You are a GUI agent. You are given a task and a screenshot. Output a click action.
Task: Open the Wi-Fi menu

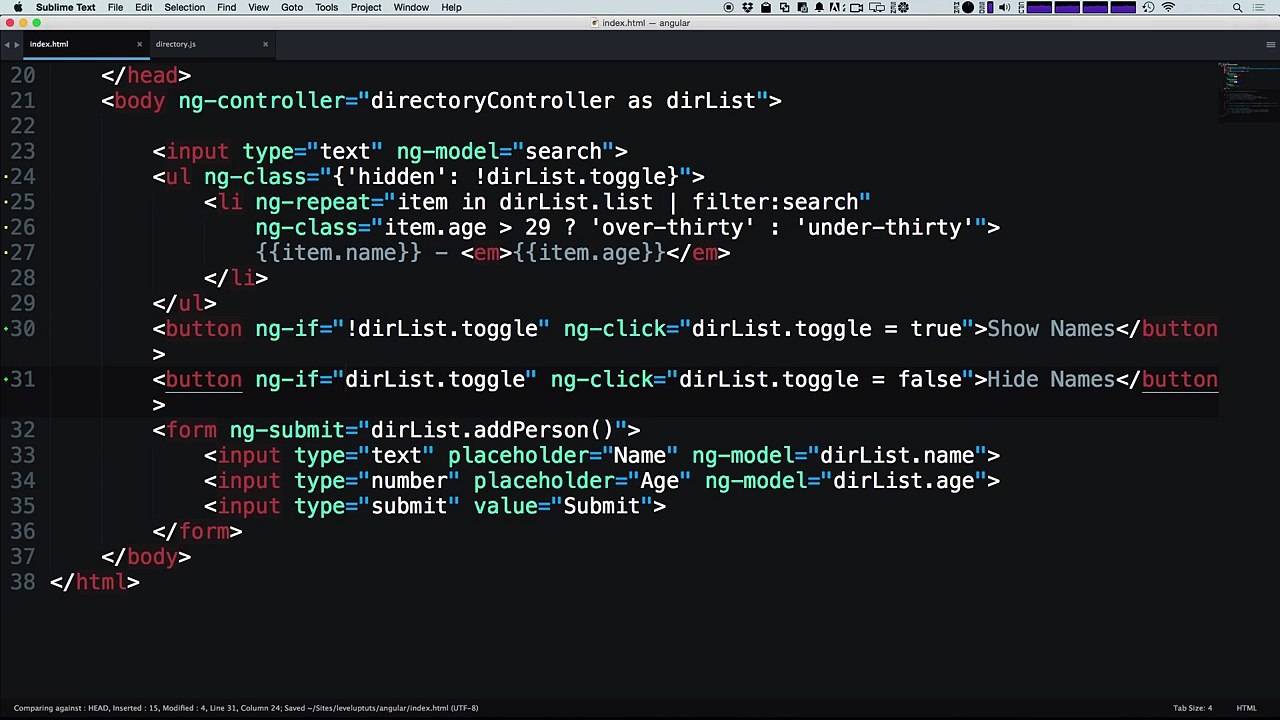(1168, 7)
